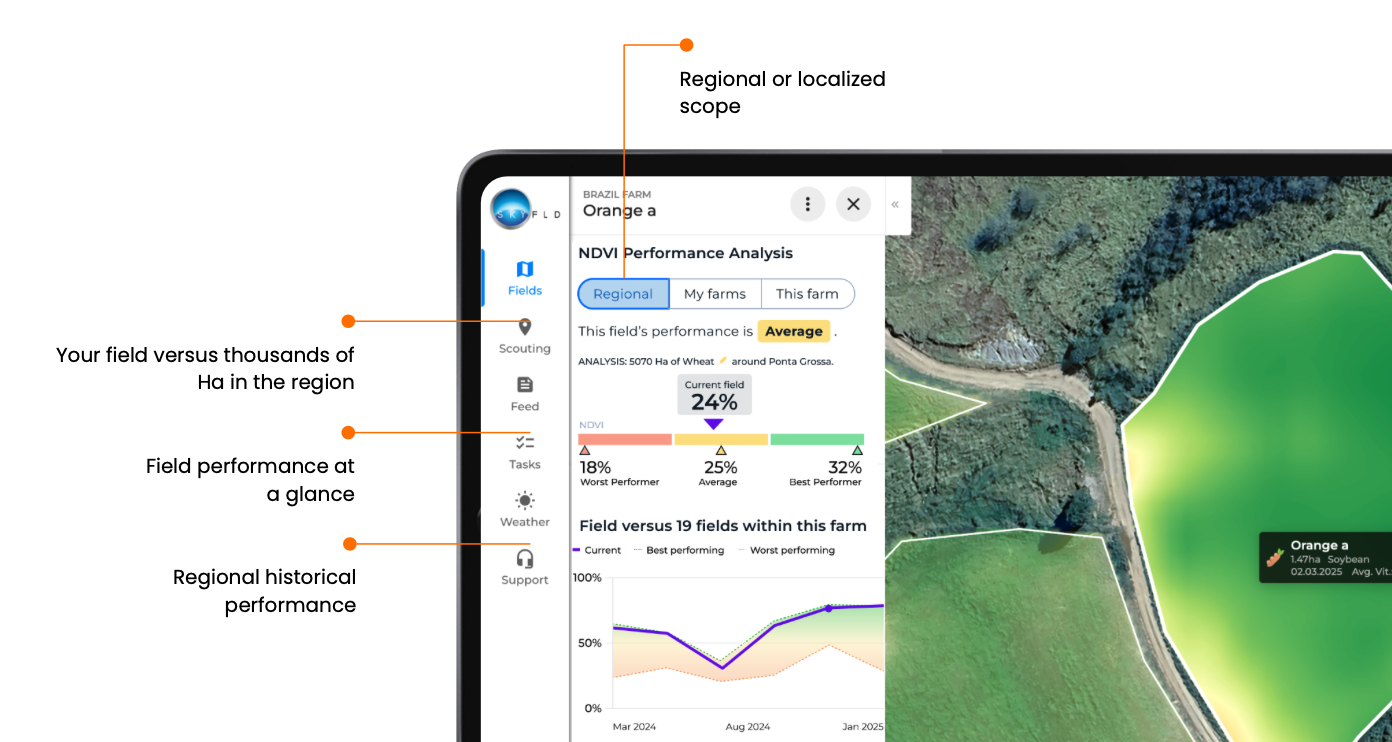Click the BRAZIL FARM name label
Viewport: 1392px width, 742px height.
click(617, 195)
